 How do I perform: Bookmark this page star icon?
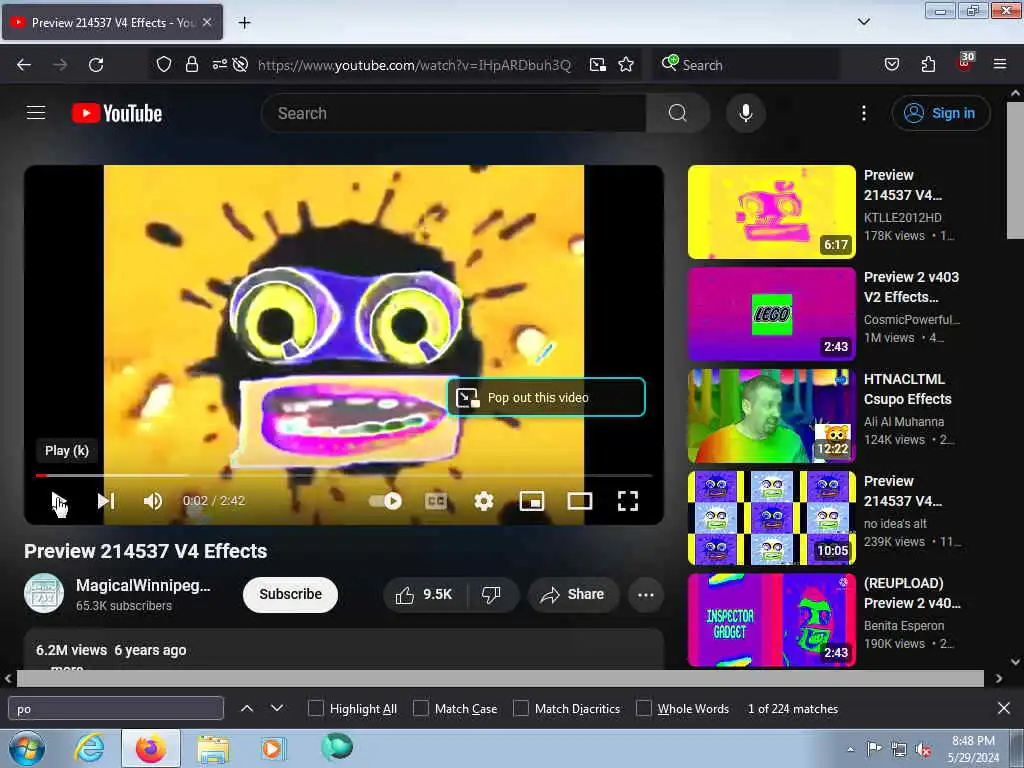pyautogui.click(x=626, y=65)
